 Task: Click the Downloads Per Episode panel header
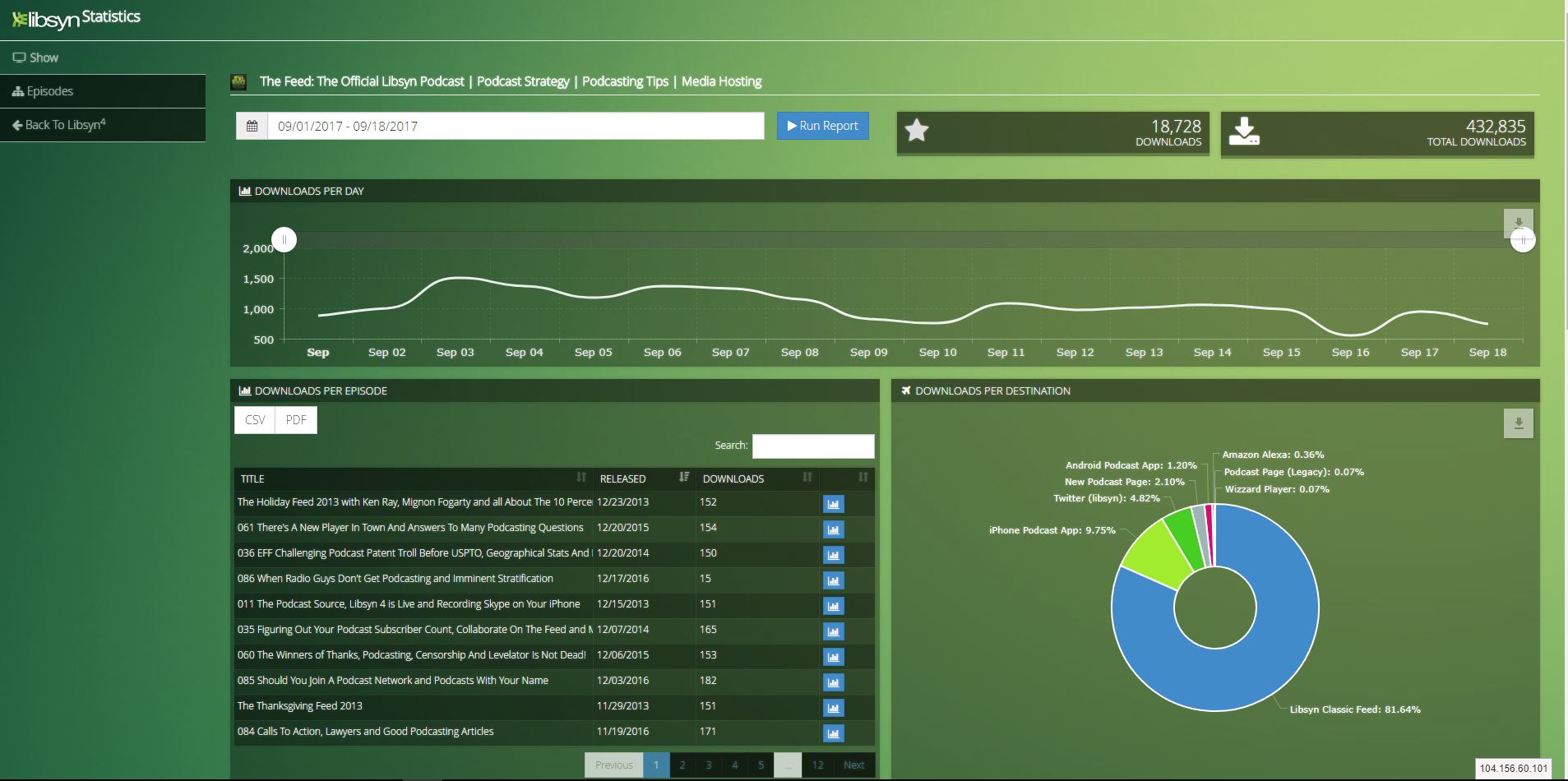[555, 390]
